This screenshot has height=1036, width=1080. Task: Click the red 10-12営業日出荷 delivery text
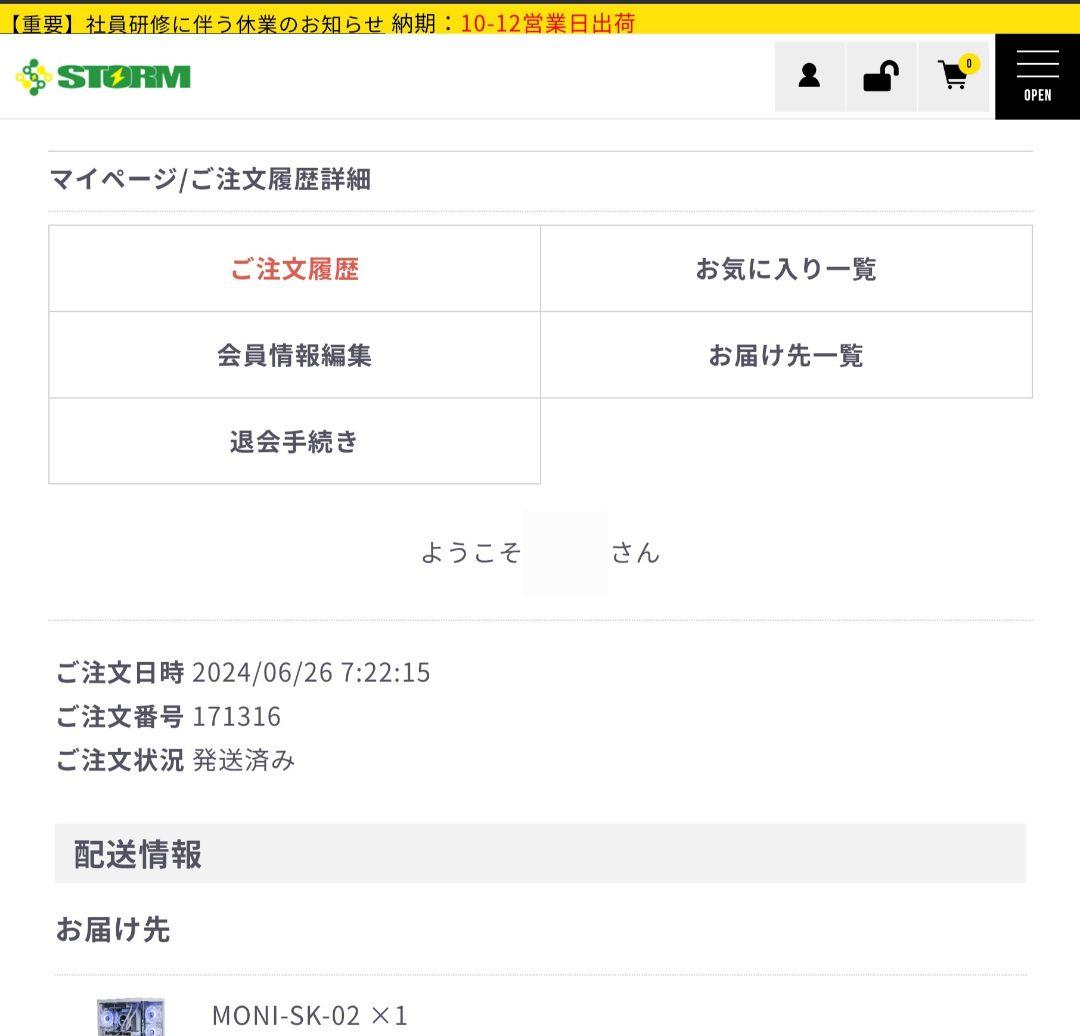(547, 23)
